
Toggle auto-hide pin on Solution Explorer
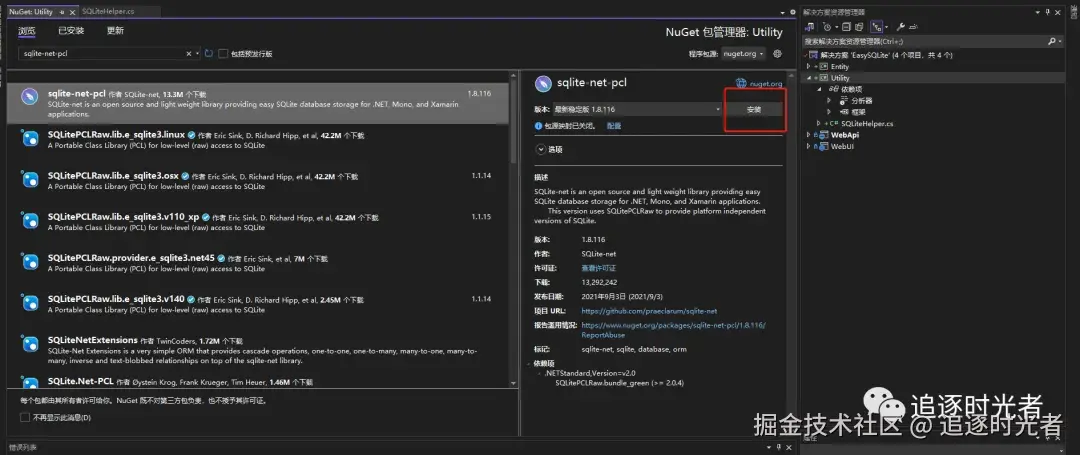click(1048, 12)
